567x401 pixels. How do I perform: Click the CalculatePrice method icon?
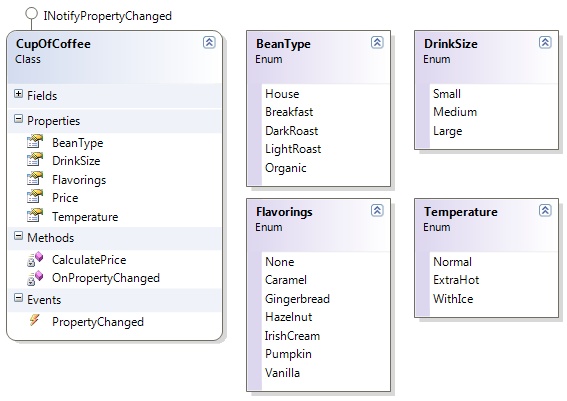click(x=35, y=259)
